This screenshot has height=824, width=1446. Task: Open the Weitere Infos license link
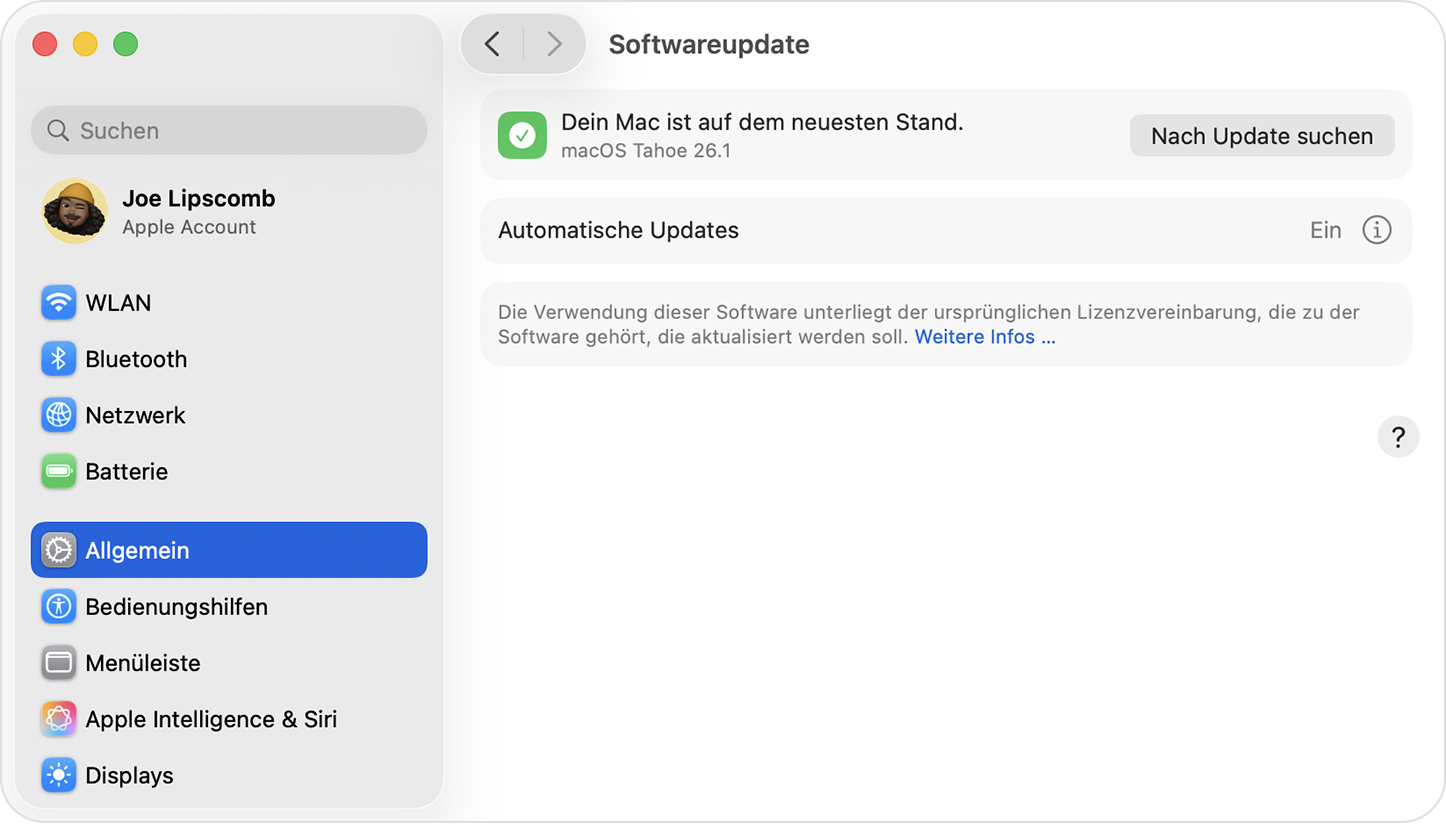coord(983,337)
